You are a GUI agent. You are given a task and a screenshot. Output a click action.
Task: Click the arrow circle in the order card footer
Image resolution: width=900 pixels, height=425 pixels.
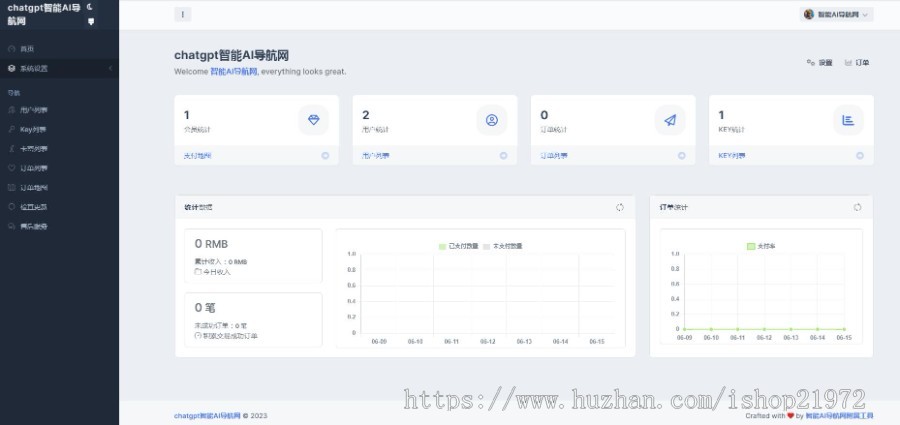(681, 156)
